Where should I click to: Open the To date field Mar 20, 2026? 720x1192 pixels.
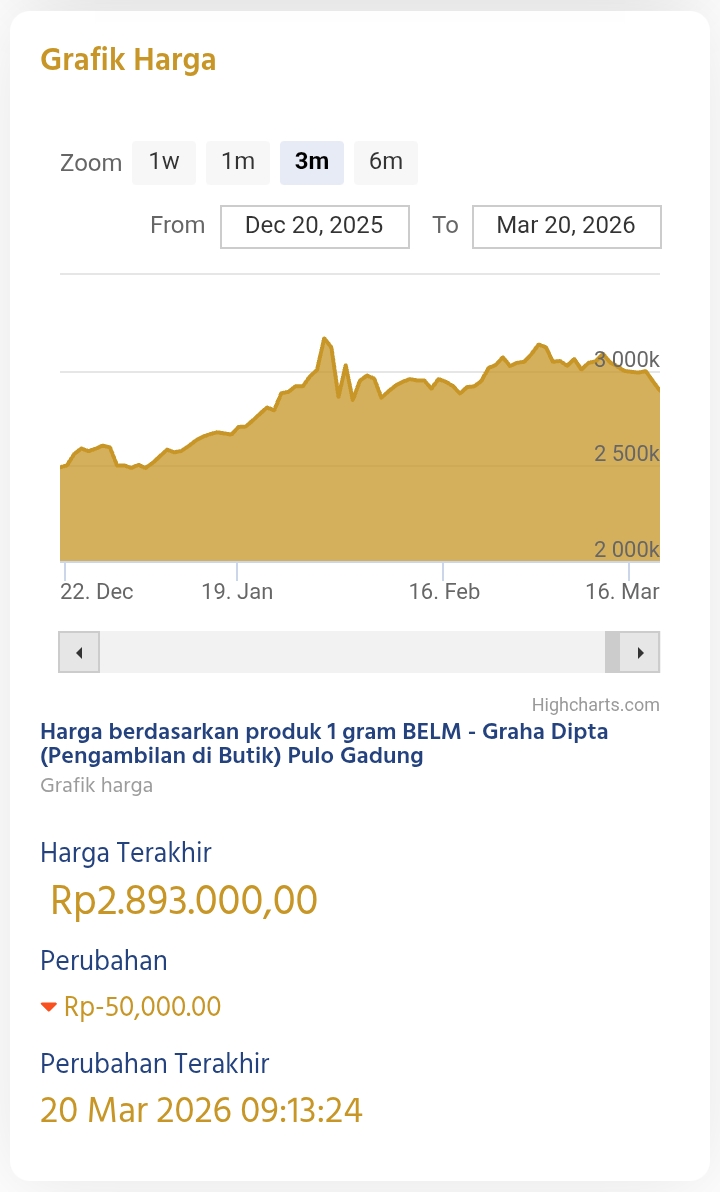566,226
